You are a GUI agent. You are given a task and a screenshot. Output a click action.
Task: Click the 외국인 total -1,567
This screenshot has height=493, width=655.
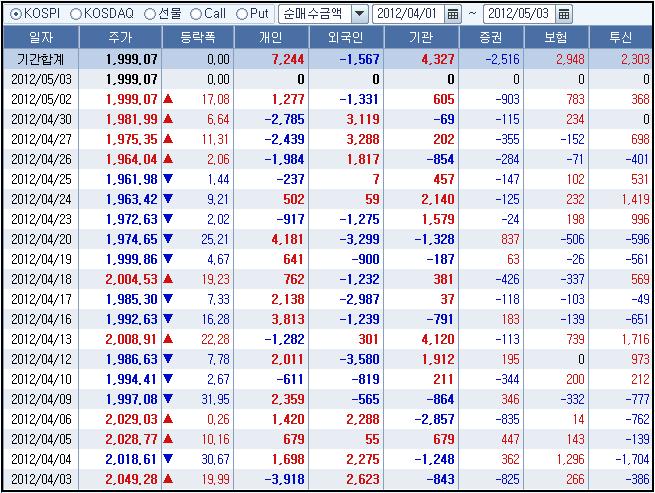pos(359,59)
